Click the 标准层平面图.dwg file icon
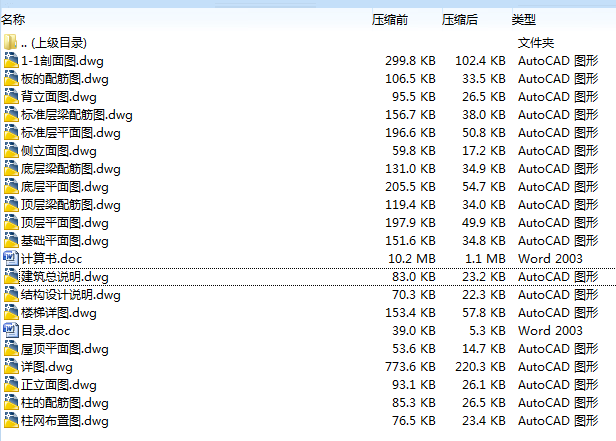Viewport: 616px width, 441px height. [11, 132]
